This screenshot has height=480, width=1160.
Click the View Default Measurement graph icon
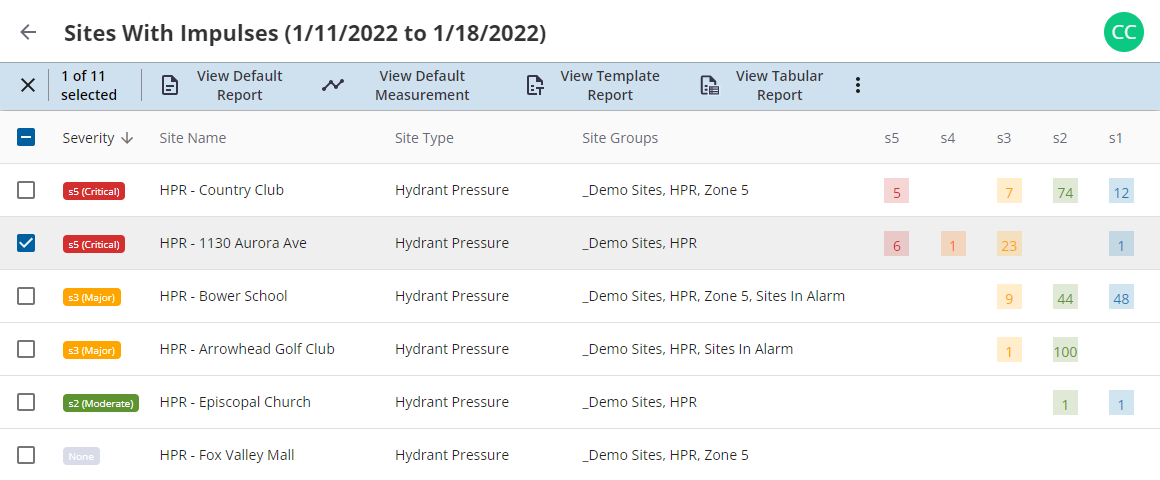333,86
